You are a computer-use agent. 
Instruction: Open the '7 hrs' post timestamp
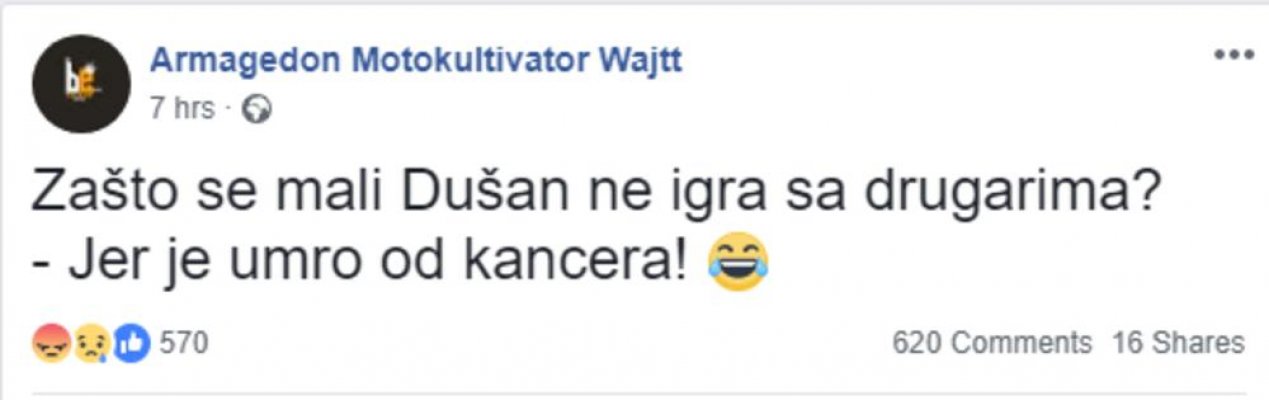(182, 109)
